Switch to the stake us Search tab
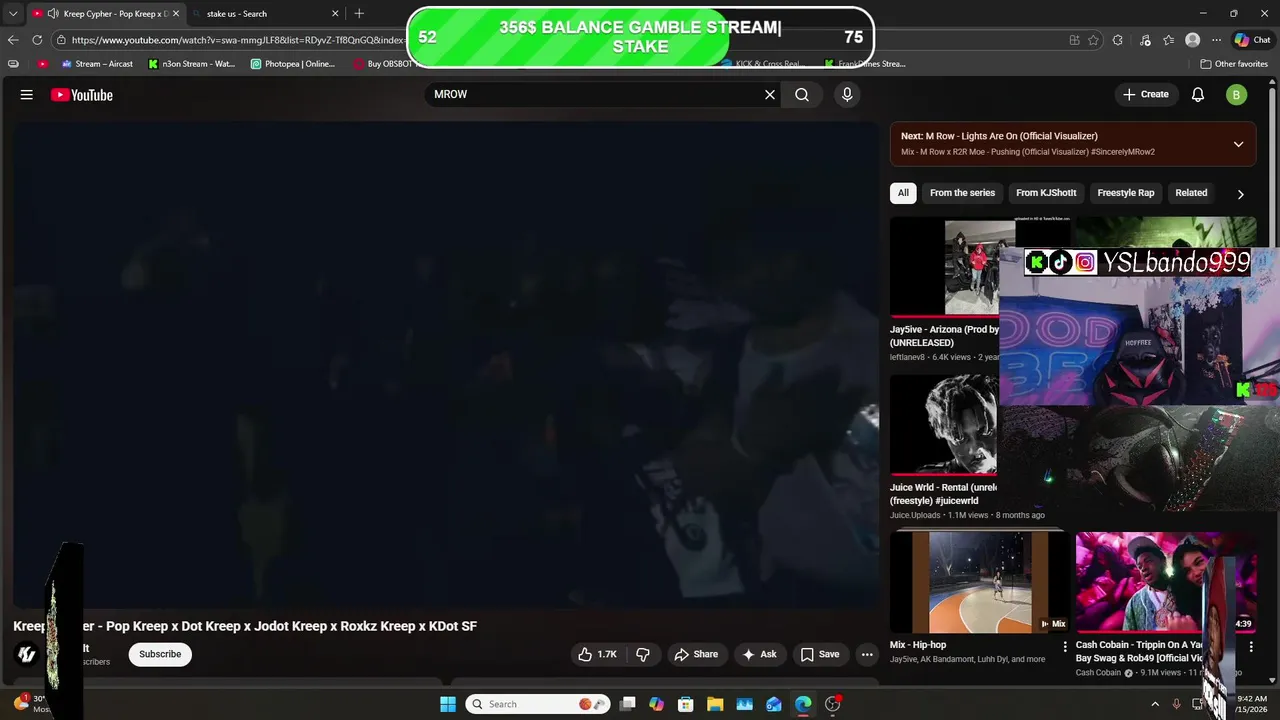The height and width of the screenshot is (720, 1280). click(x=265, y=14)
